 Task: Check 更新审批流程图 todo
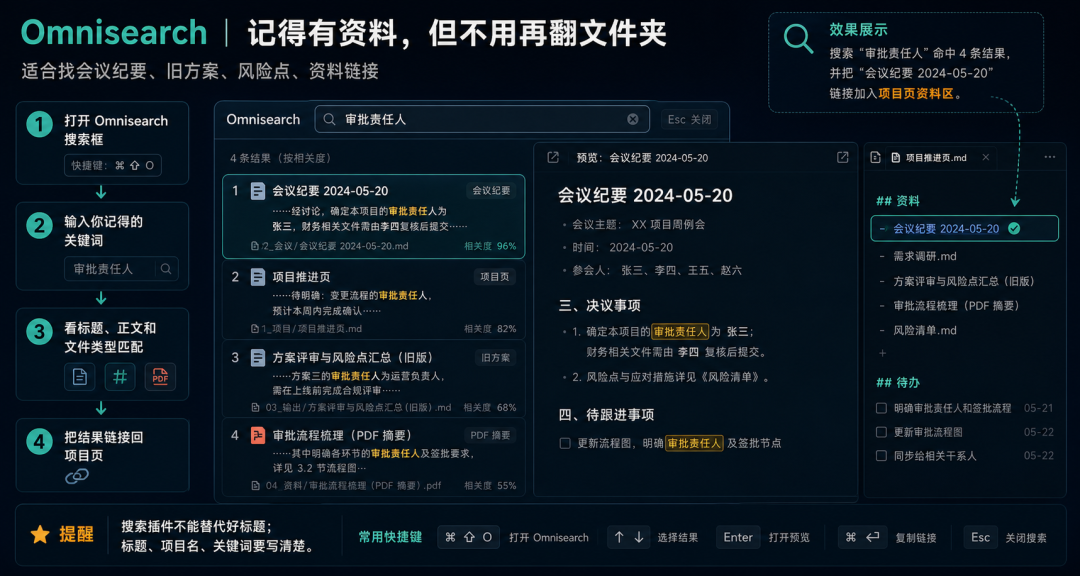tap(881, 432)
